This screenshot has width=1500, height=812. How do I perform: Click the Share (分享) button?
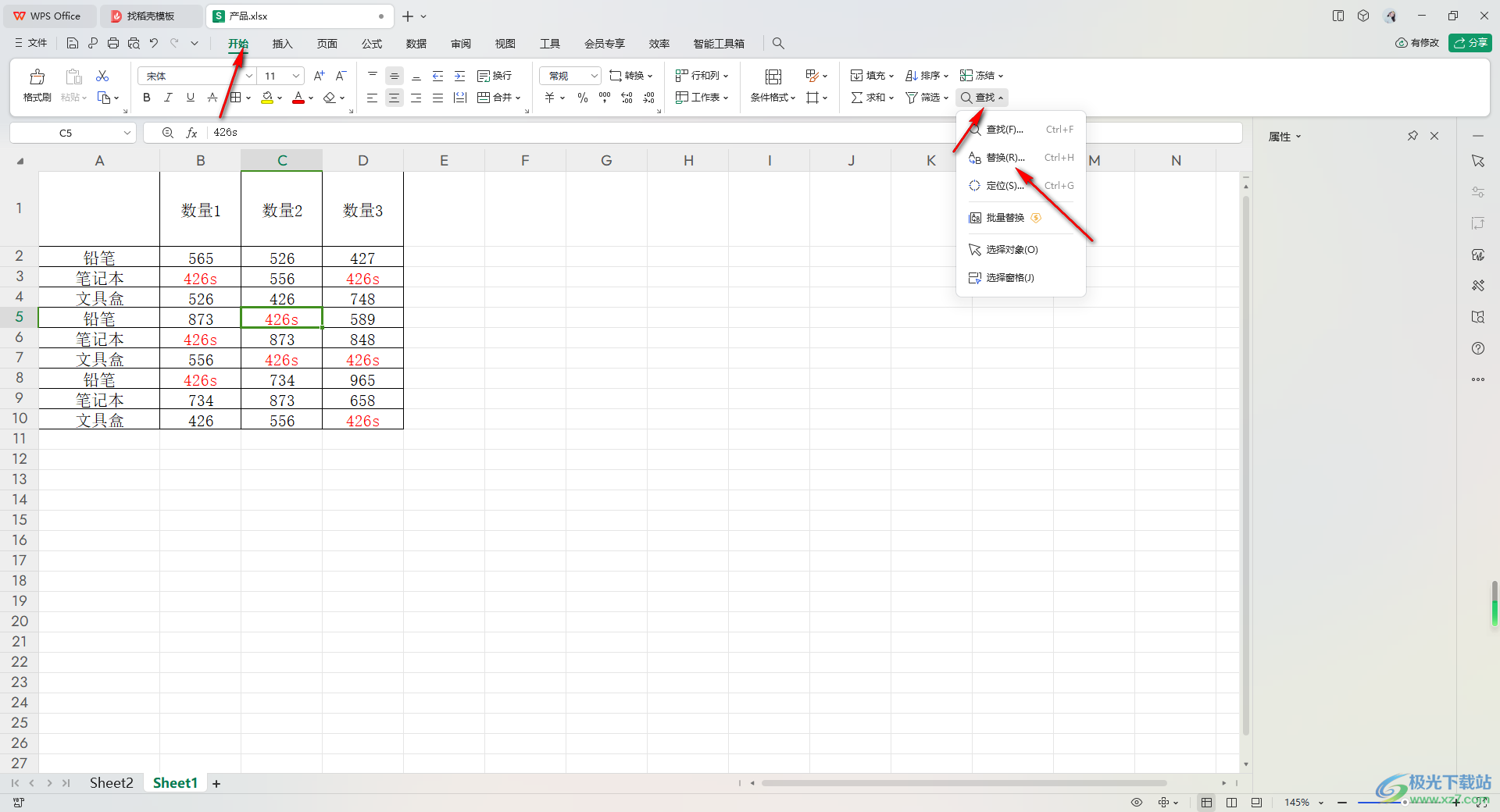tap(1470, 43)
